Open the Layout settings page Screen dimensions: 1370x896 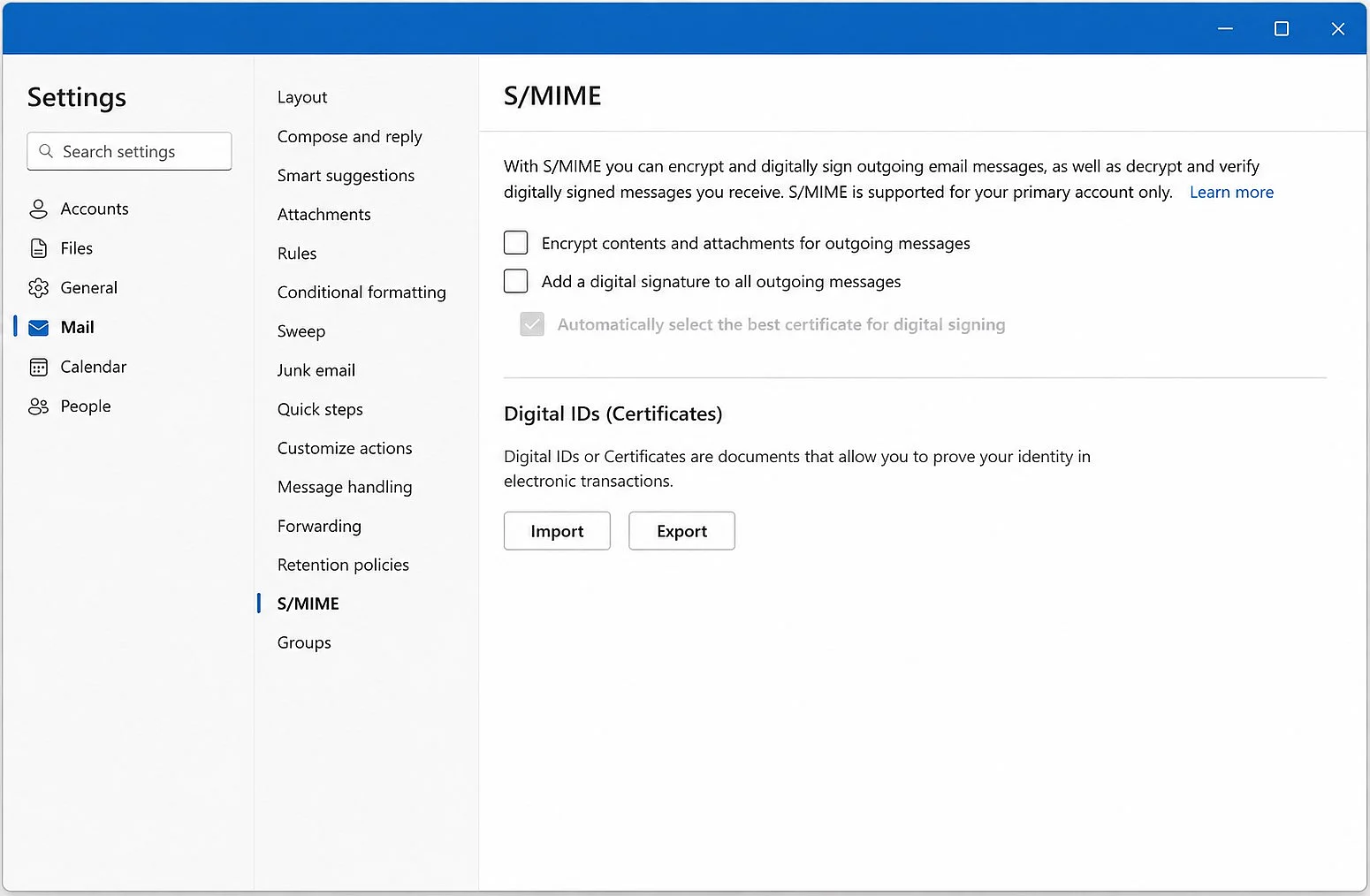302,97
